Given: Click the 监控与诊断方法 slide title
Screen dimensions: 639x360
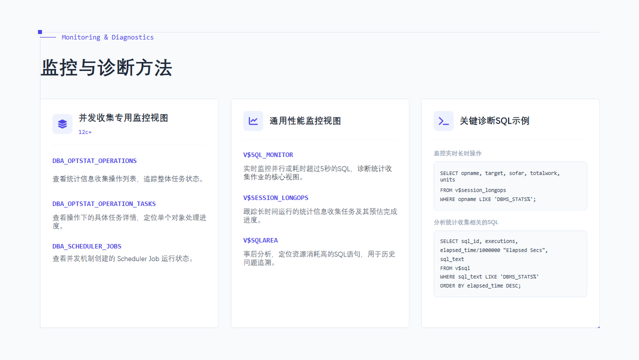Looking at the screenshot, I should [106, 68].
